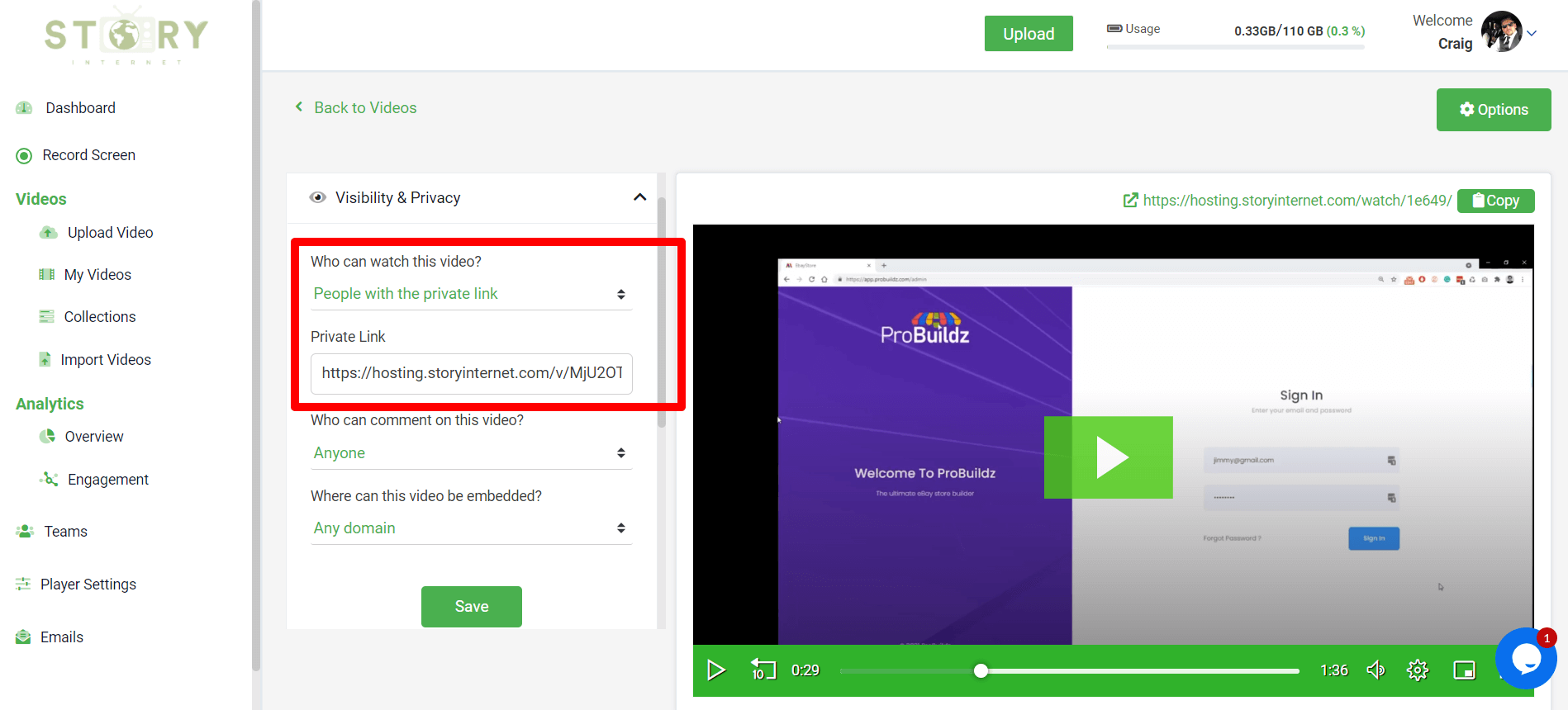Click the Private Link input field
The height and width of the screenshot is (710, 1568).
[472, 373]
